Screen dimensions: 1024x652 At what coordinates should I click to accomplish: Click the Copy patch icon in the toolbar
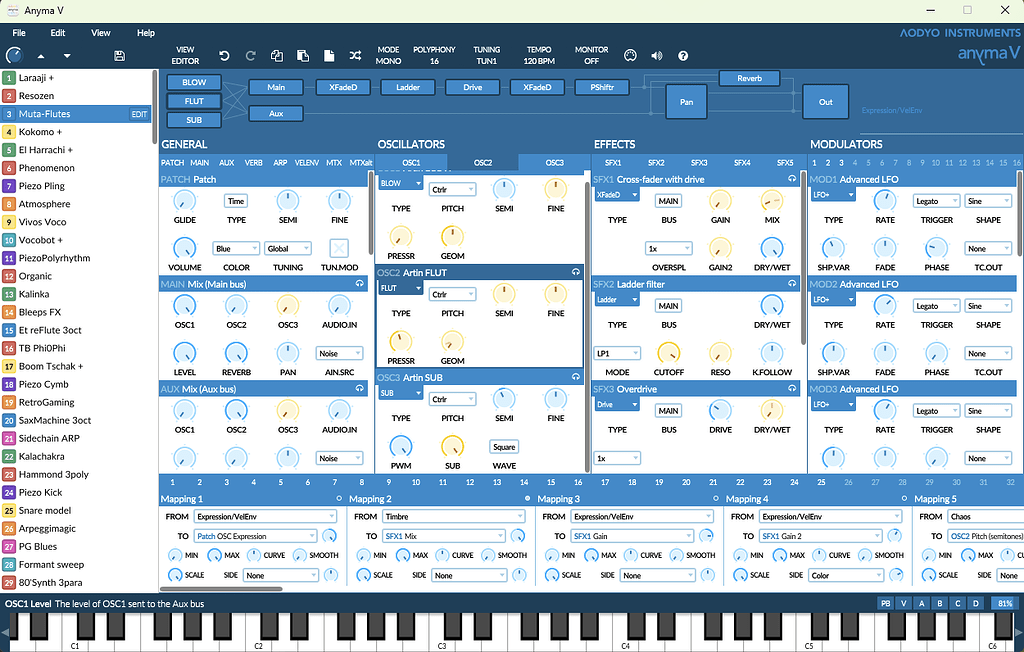[x=278, y=56]
